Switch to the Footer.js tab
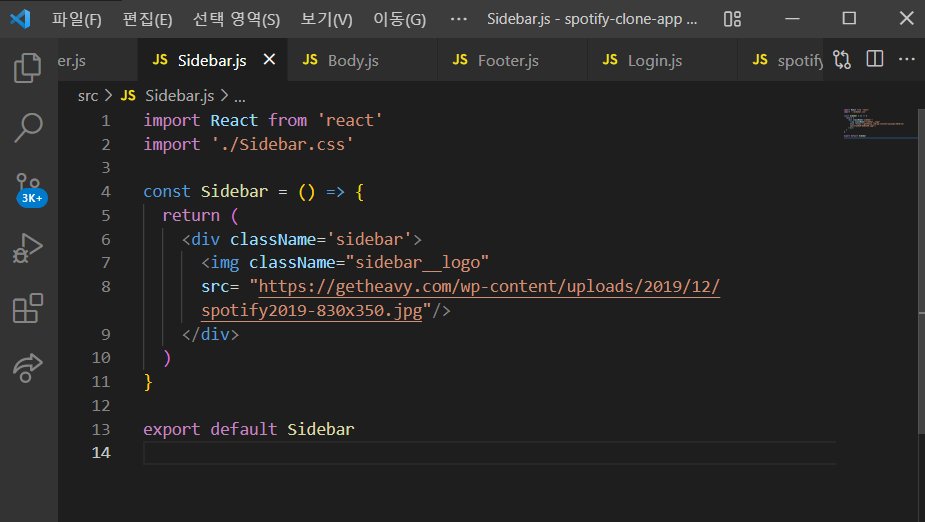The image size is (925, 522). pos(512,60)
